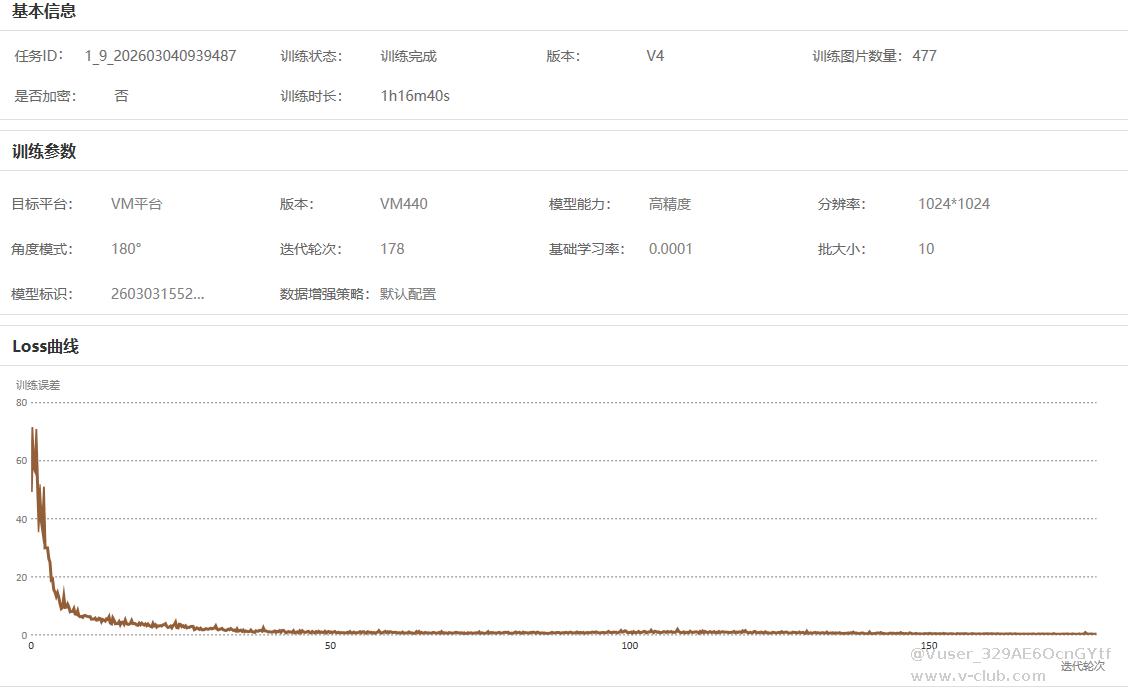Click the www.v-club.com watermark link
The image size is (1128, 697).
[977, 676]
